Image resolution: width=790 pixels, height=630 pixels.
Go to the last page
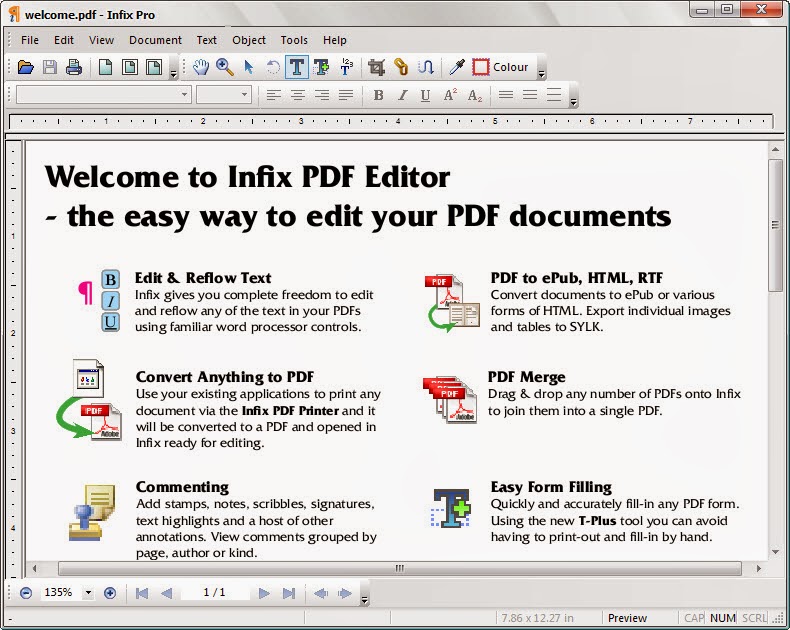click(289, 593)
